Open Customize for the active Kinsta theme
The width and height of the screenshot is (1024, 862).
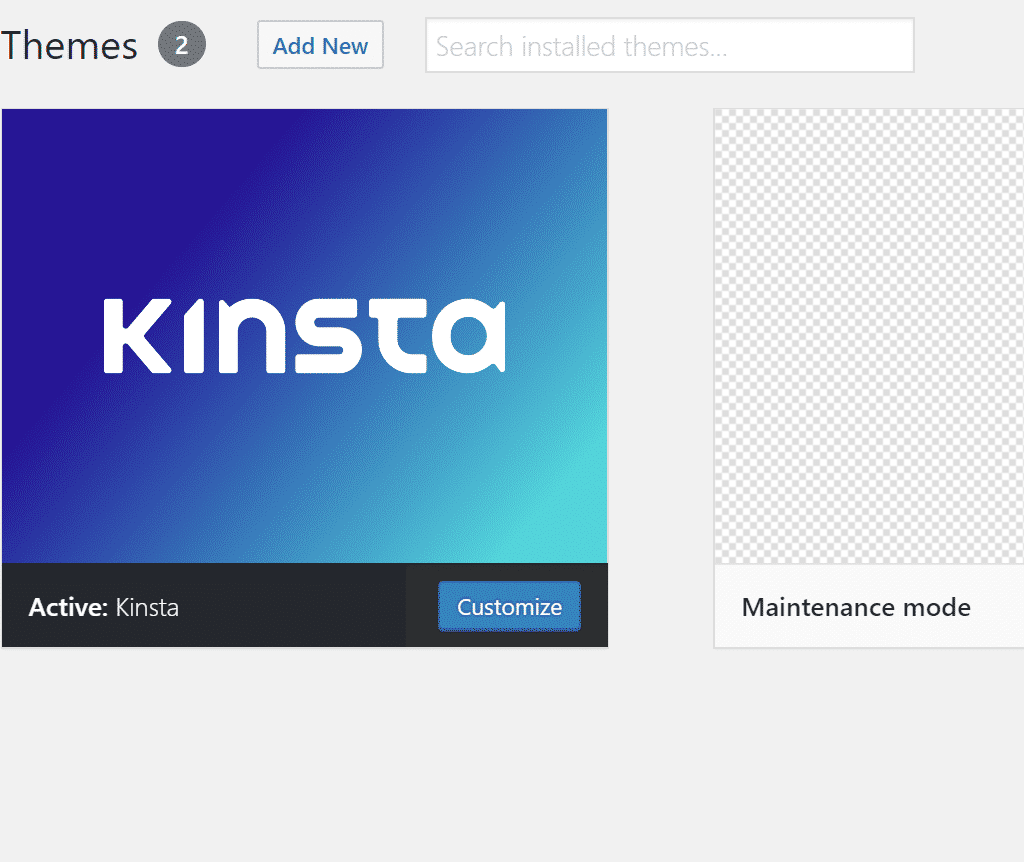click(x=509, y=607)
